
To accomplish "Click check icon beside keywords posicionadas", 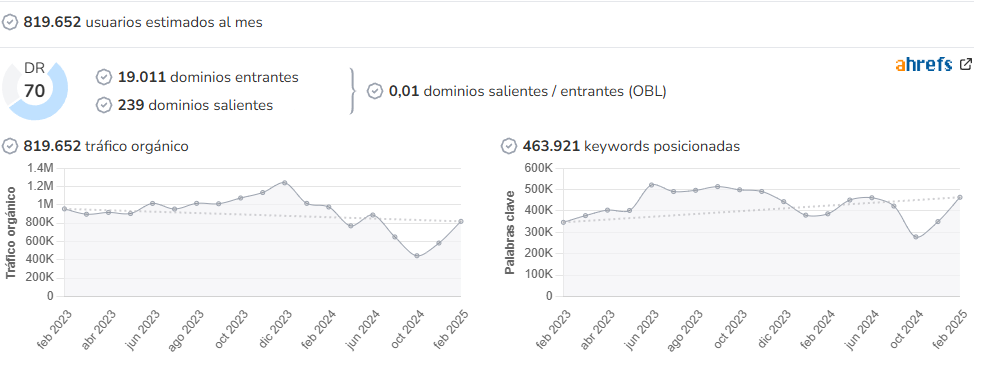I will (x=509, y=147).
